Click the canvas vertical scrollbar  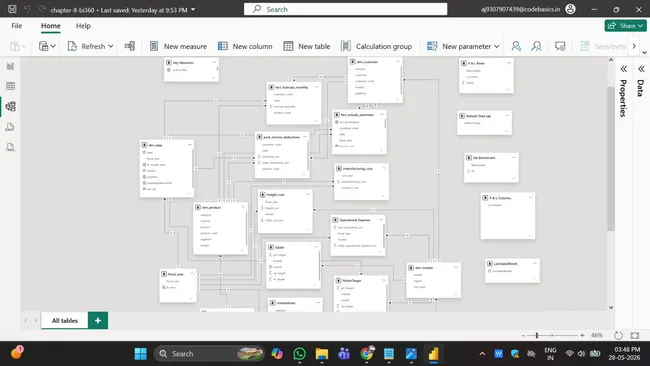coord(611,158)
